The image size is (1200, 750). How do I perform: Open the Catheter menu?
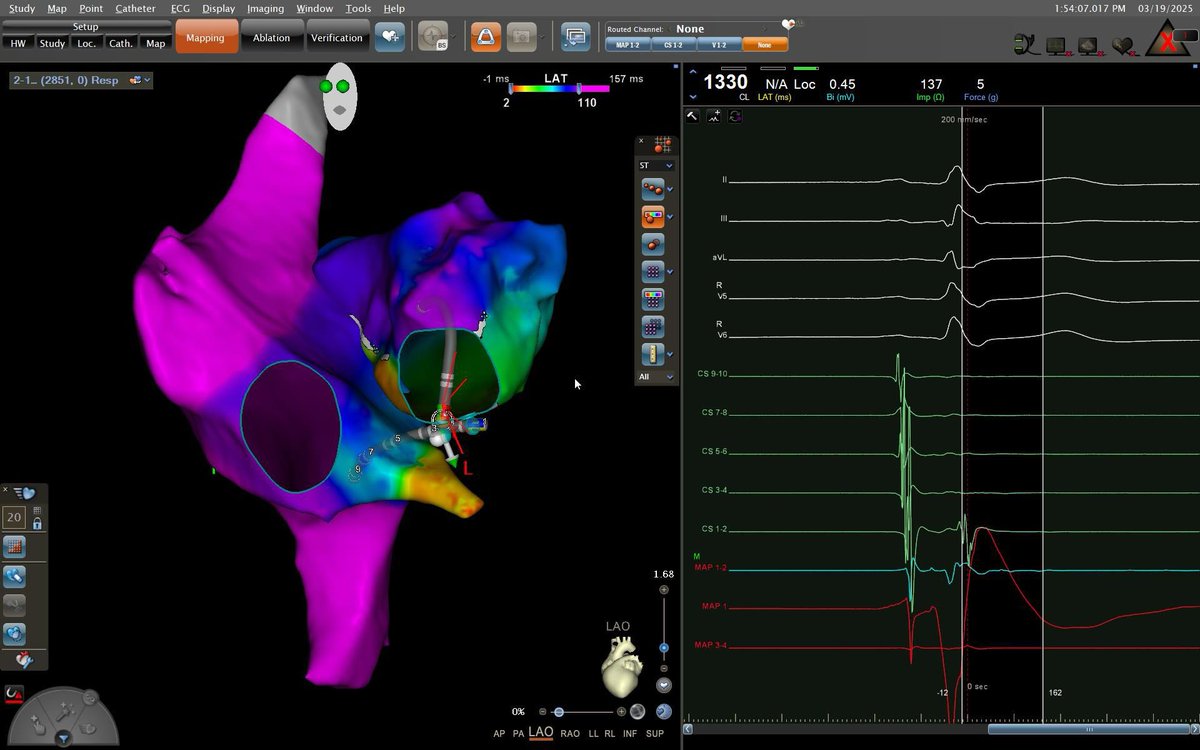[x=135, y=8]
